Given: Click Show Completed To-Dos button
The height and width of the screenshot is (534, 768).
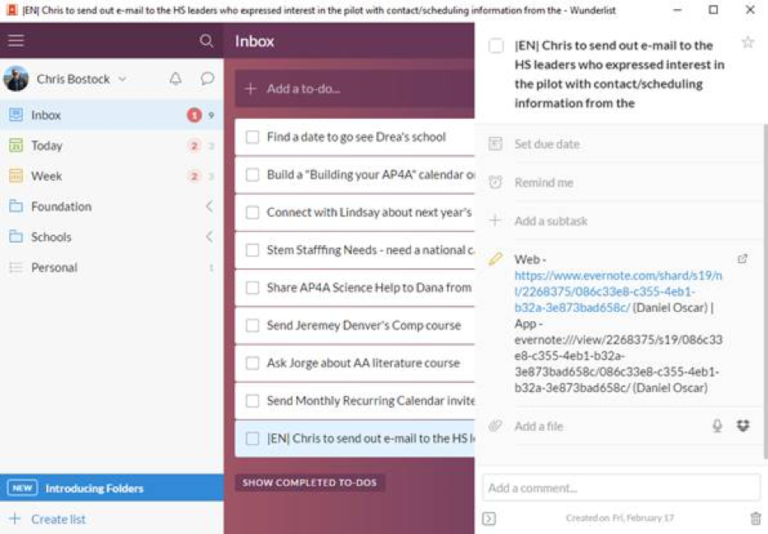Looking at the screenshot, I should pos(310,483).
